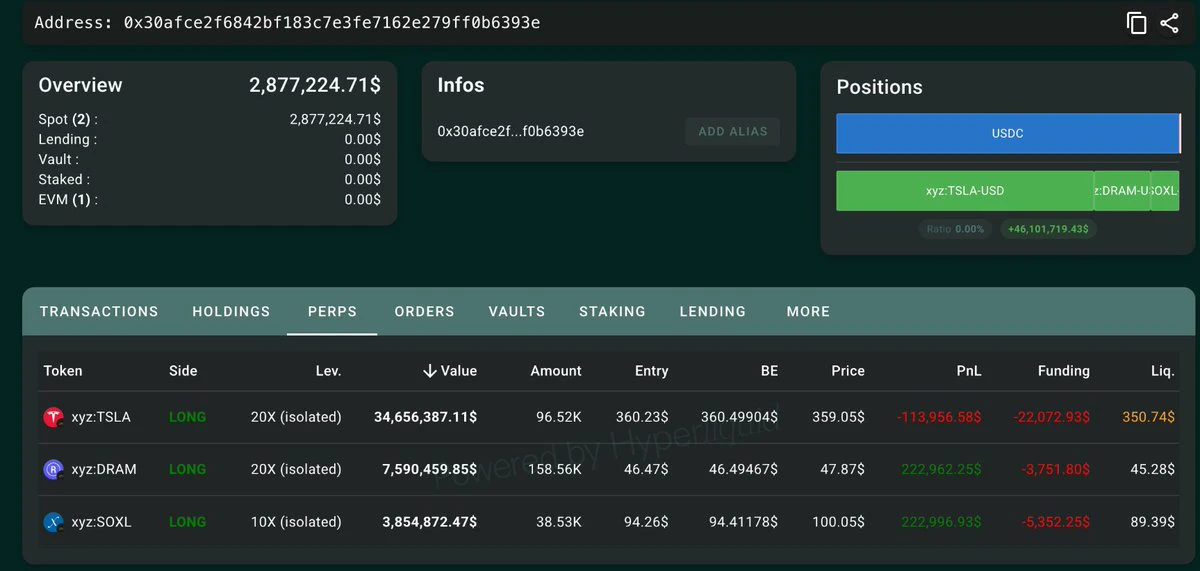Sort table by Entry column header
The image size is (1200, 571).
651,371
